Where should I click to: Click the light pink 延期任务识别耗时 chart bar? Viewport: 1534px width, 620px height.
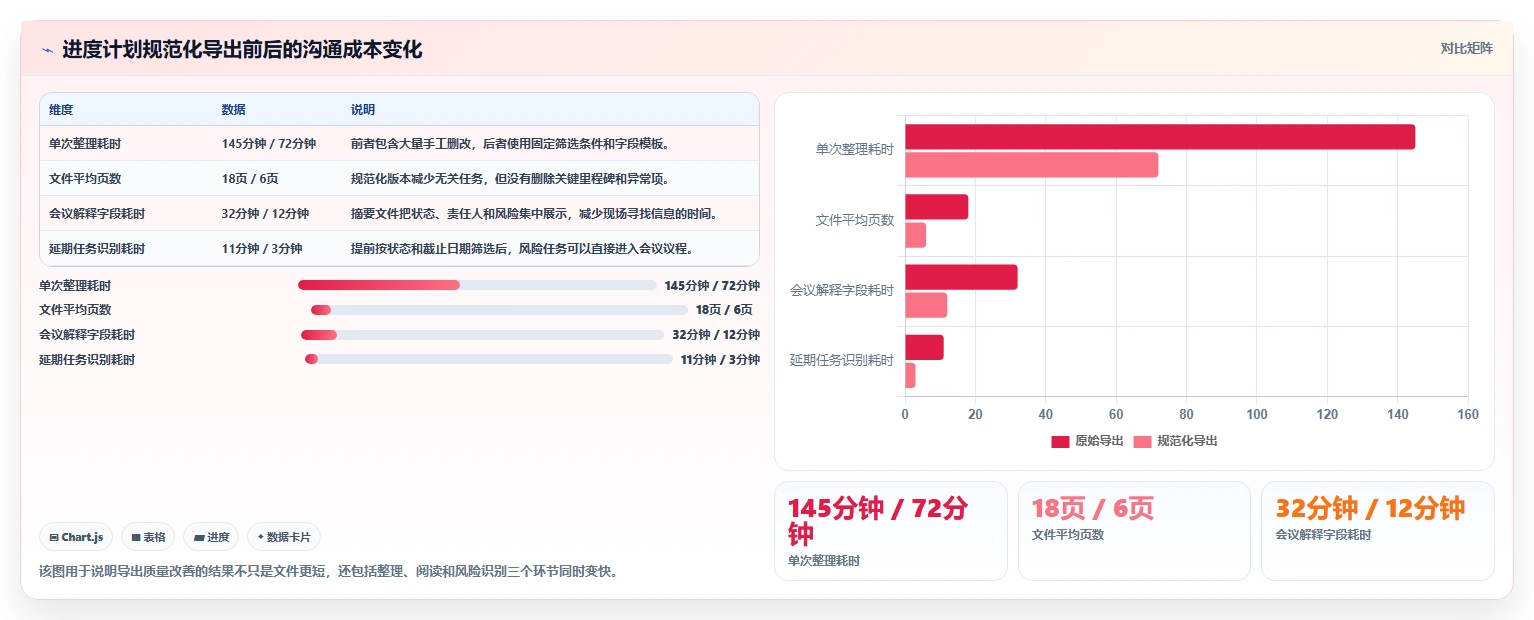click(910, 375)
